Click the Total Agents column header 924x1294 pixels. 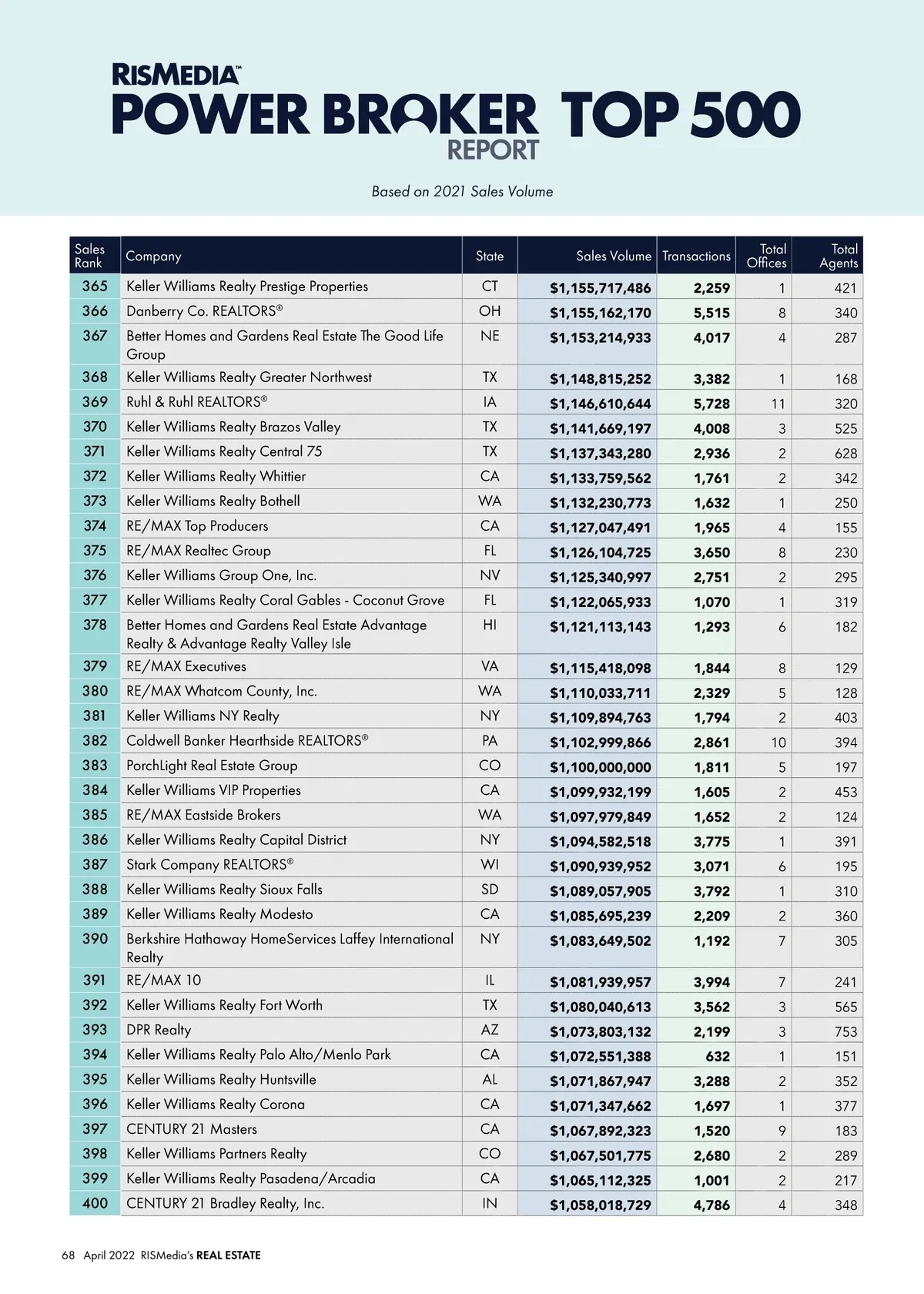click(839, 256)
